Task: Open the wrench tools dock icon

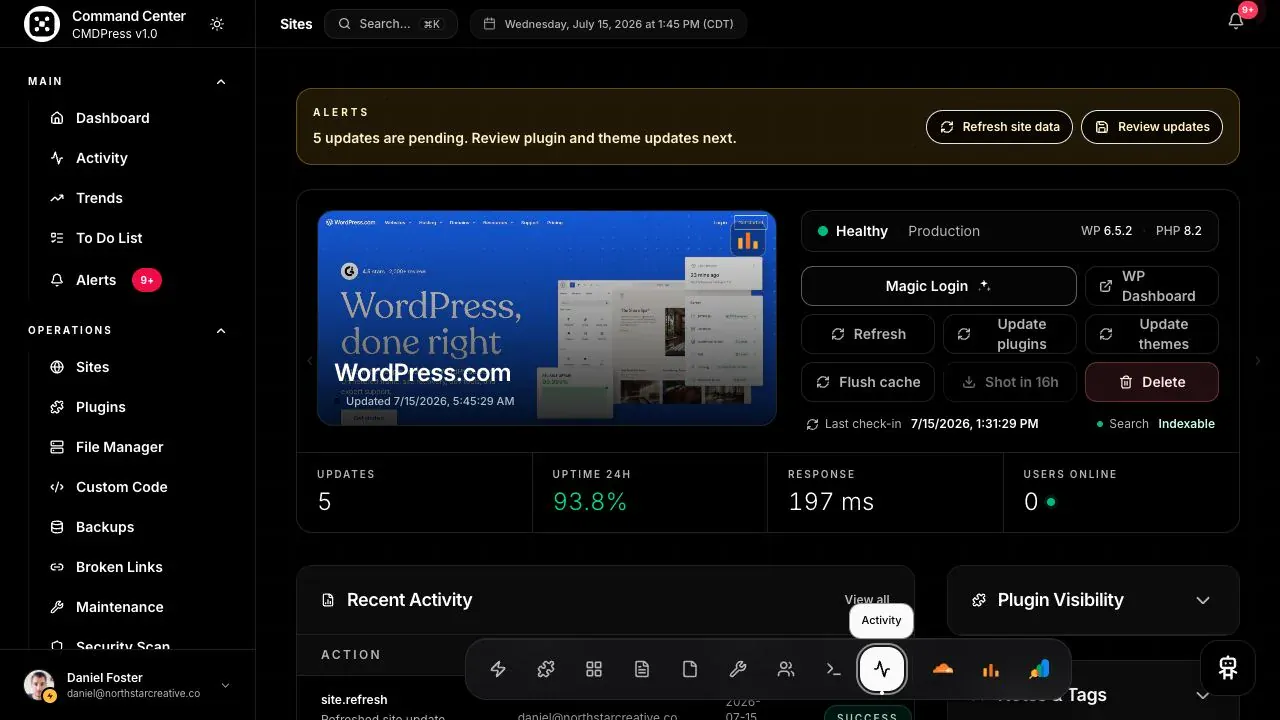Action: point(738,670)
